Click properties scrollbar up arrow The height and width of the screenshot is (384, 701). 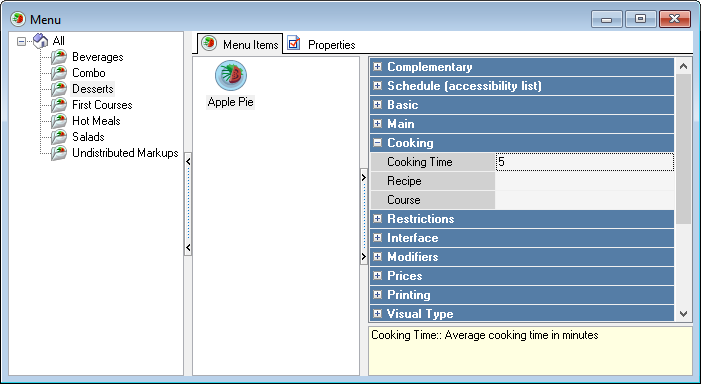coord(683,67)
